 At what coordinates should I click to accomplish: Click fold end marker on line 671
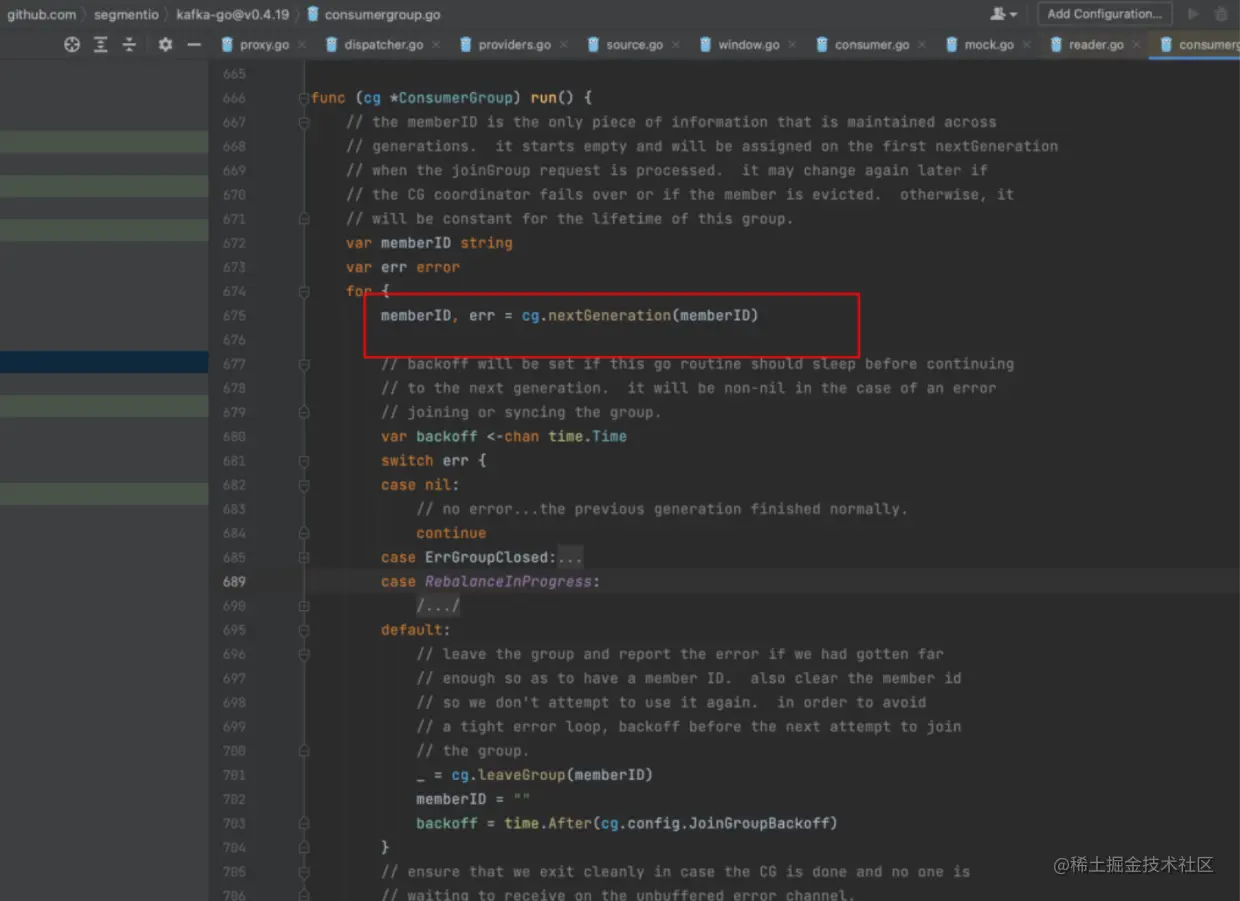point(304,219)
